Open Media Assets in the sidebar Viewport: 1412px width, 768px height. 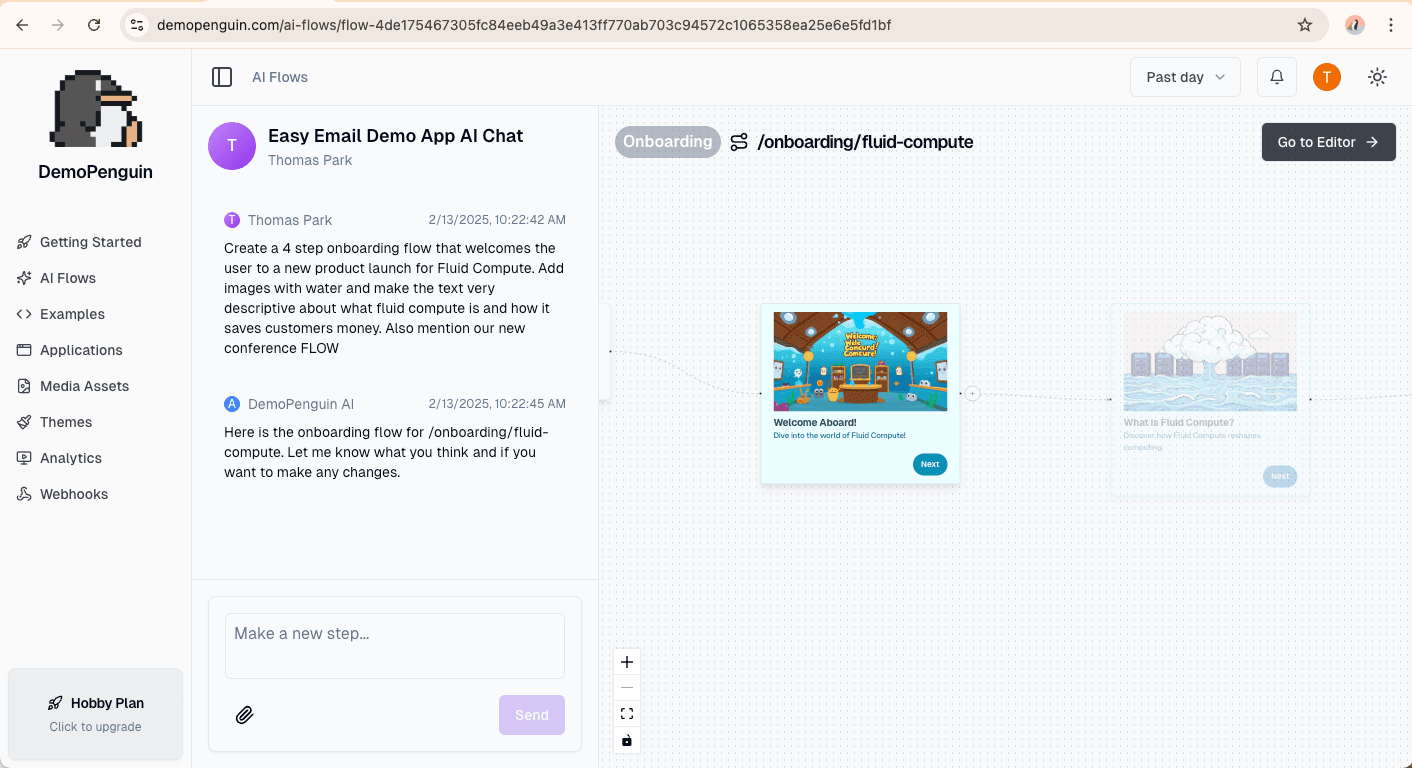tap(84, 386)
